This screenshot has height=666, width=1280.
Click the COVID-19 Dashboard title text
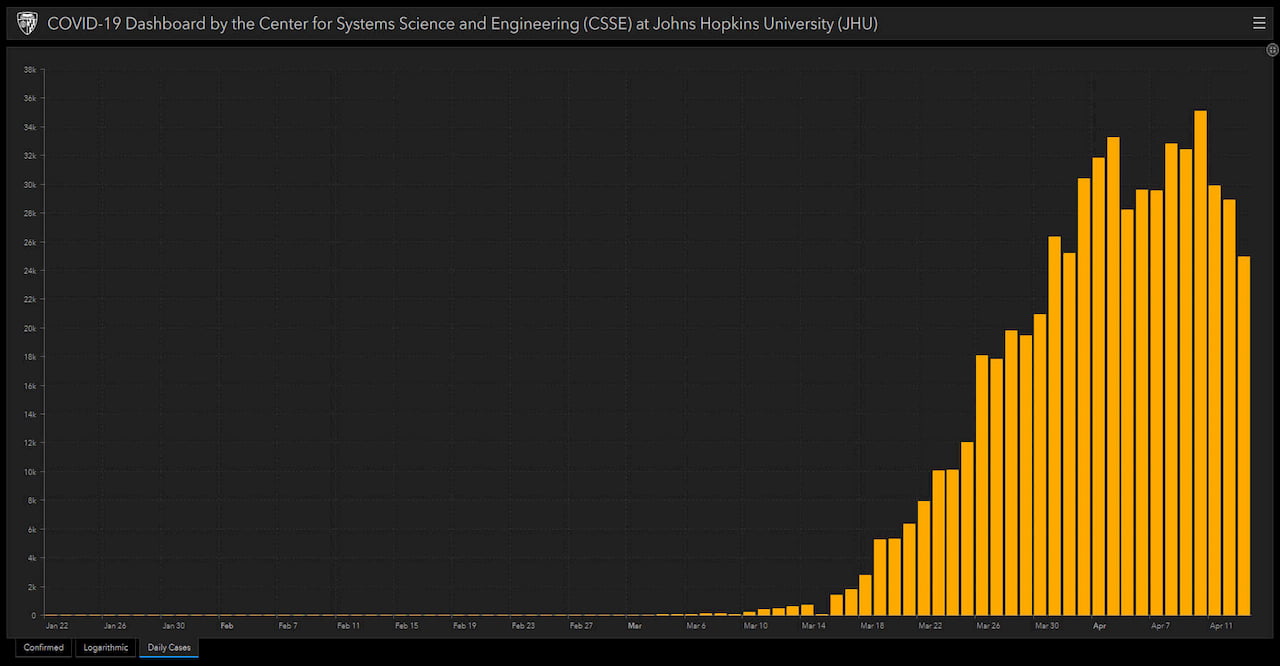click(x=463, y=23)
